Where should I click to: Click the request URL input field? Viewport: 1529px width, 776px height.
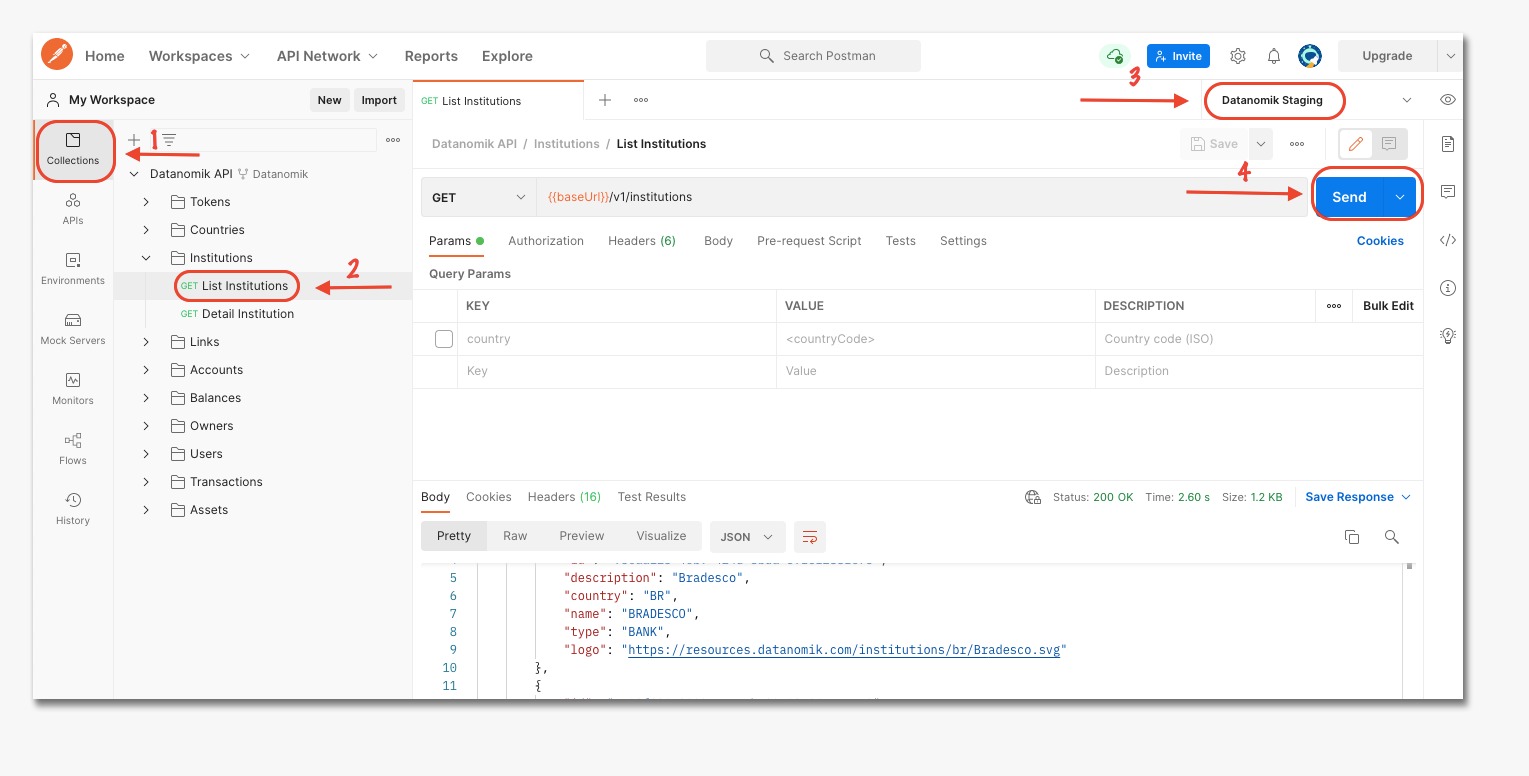922,197
